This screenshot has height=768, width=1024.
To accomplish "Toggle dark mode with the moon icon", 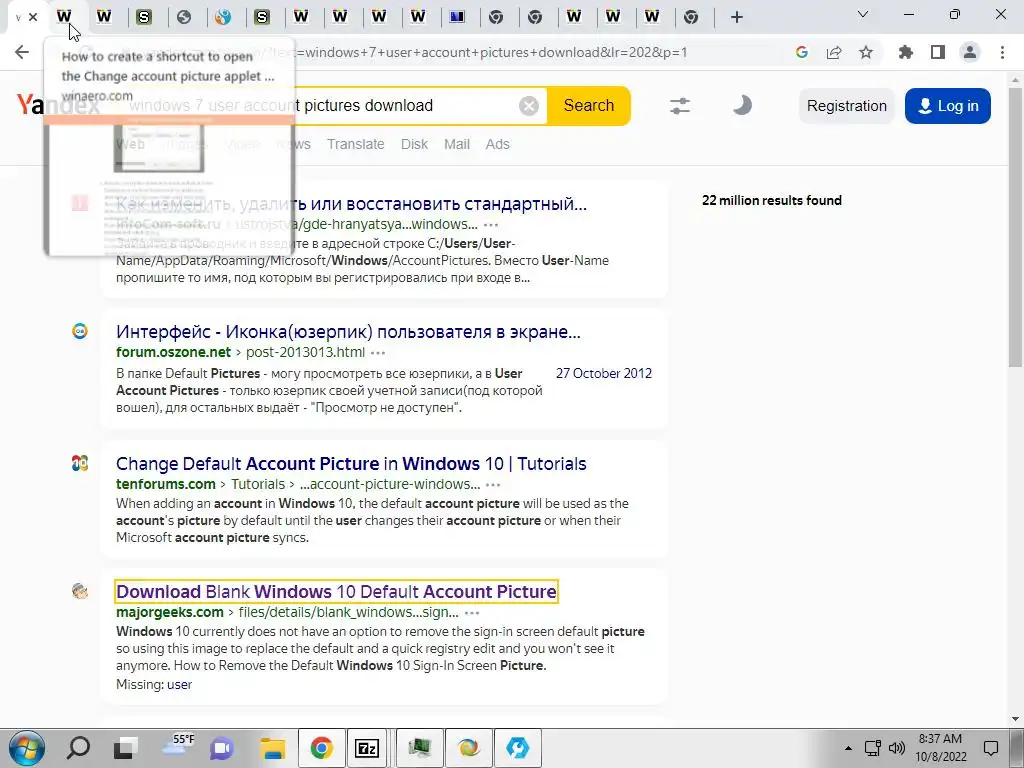I will click(741, 105).
